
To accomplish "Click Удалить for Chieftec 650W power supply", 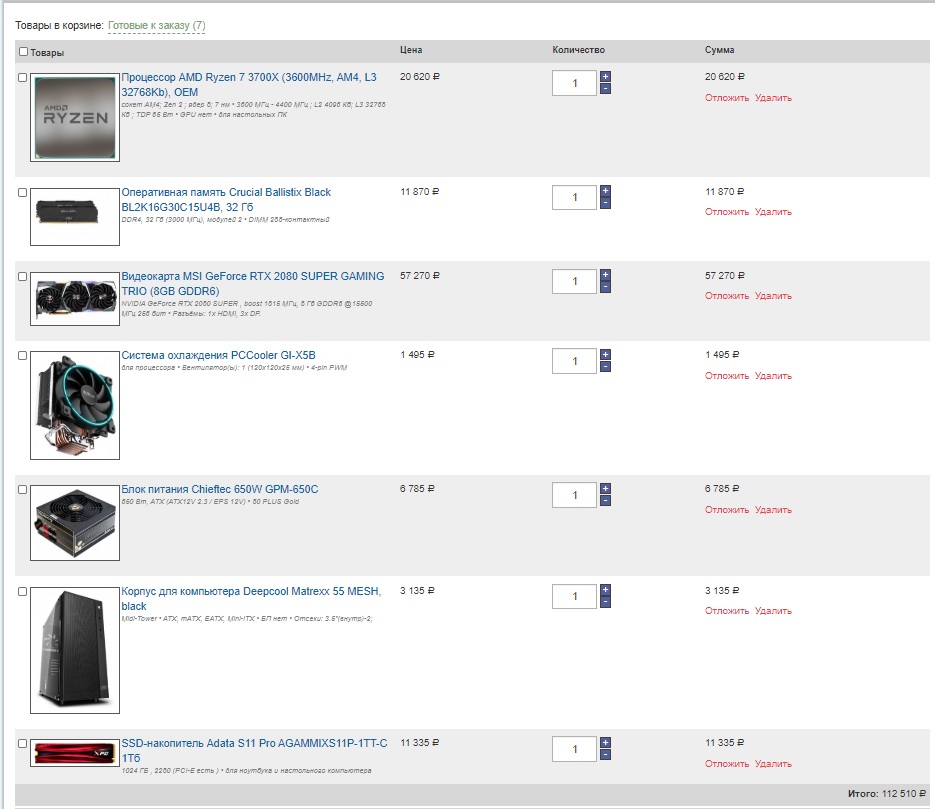I will [773, 510].
